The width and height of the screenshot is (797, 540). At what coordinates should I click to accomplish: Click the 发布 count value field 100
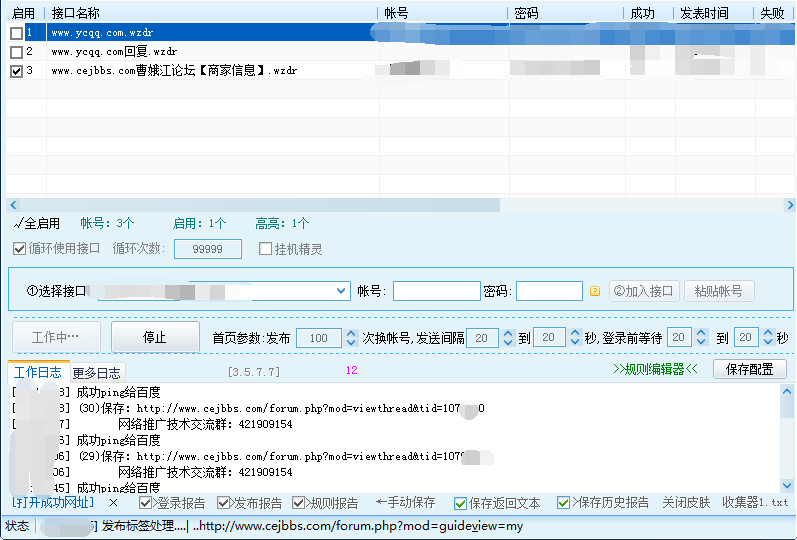point(318,338)
